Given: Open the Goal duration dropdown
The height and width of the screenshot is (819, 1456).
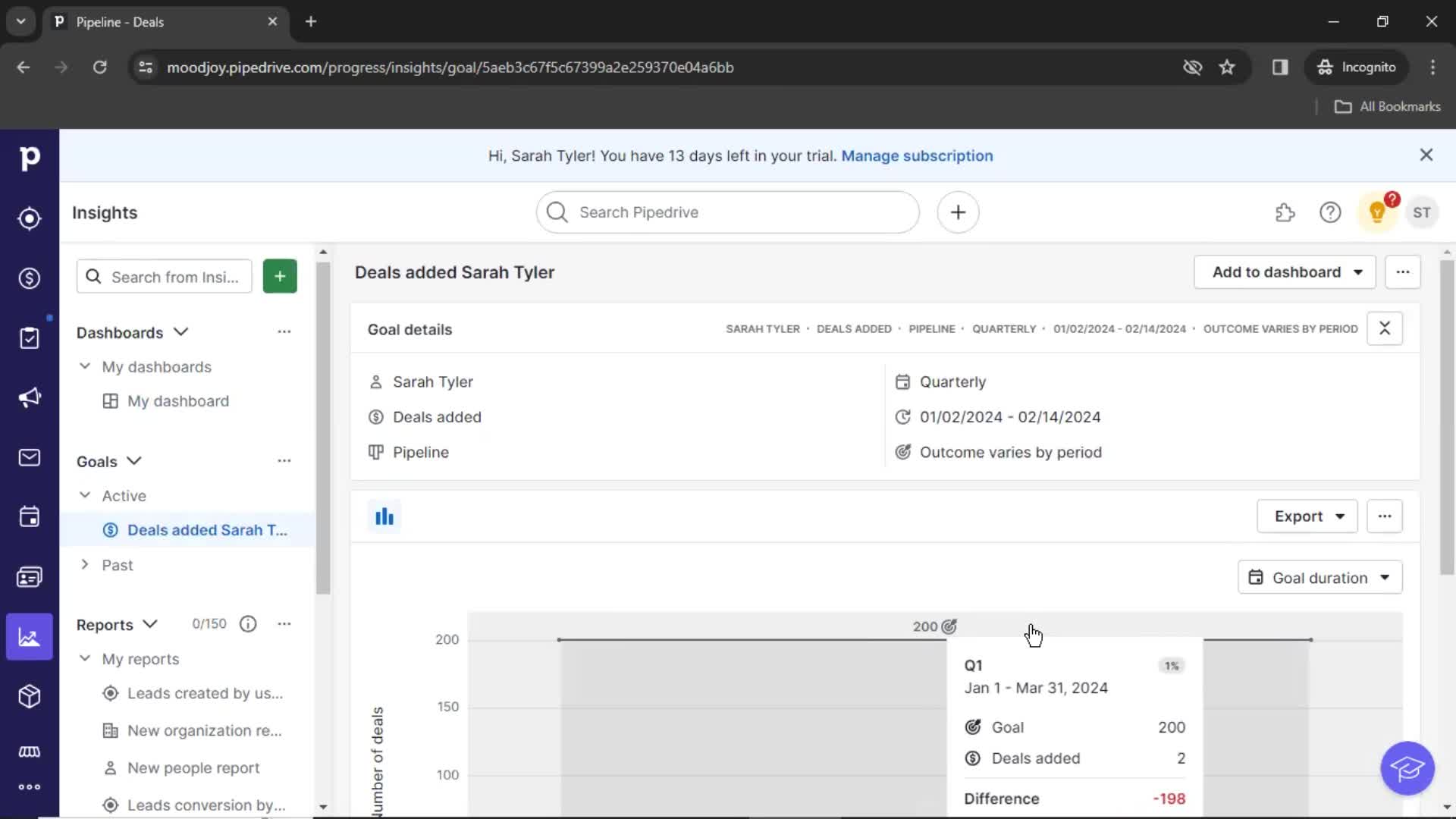Looking at the screenshot, I should pos(1320,577).
